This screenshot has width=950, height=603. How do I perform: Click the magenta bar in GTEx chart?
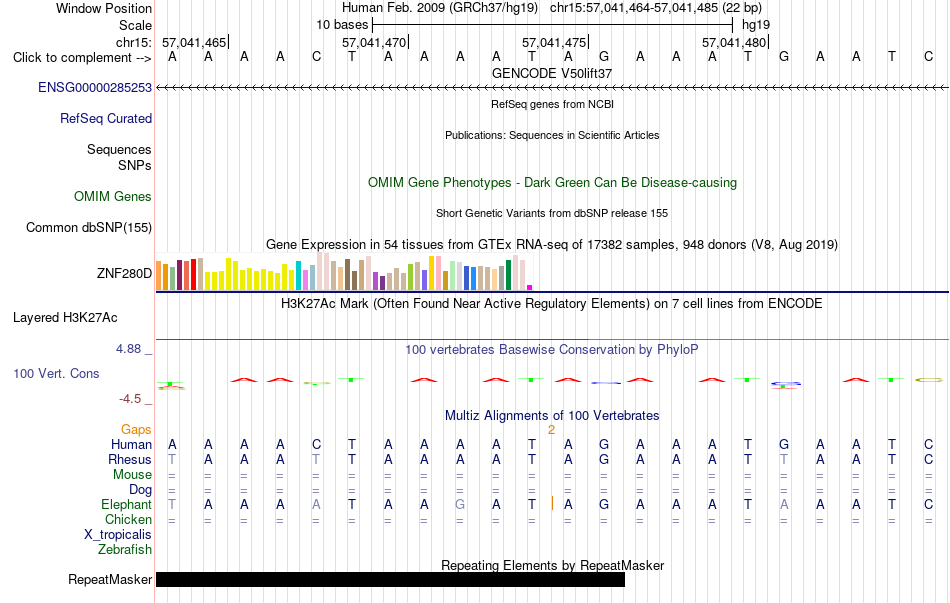530,288
